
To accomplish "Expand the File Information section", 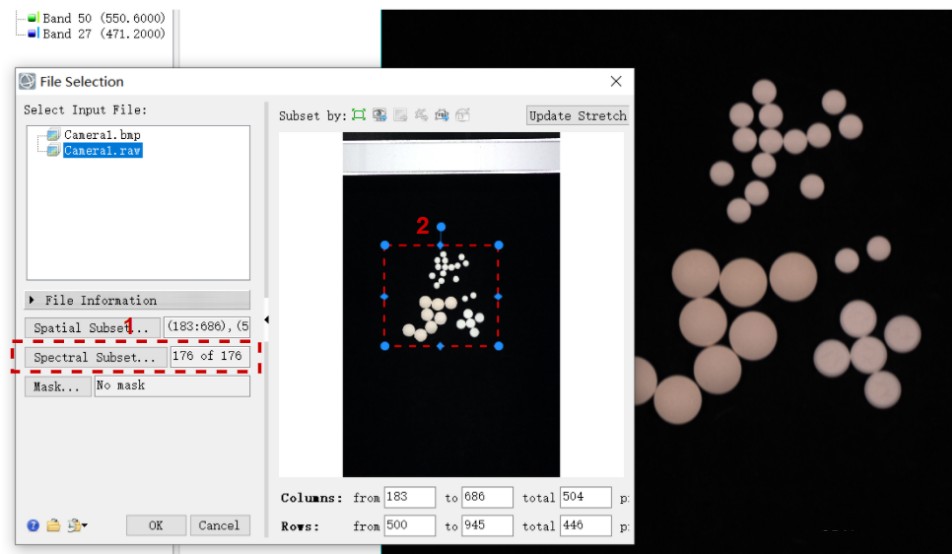I will click(x=137, y=300).
